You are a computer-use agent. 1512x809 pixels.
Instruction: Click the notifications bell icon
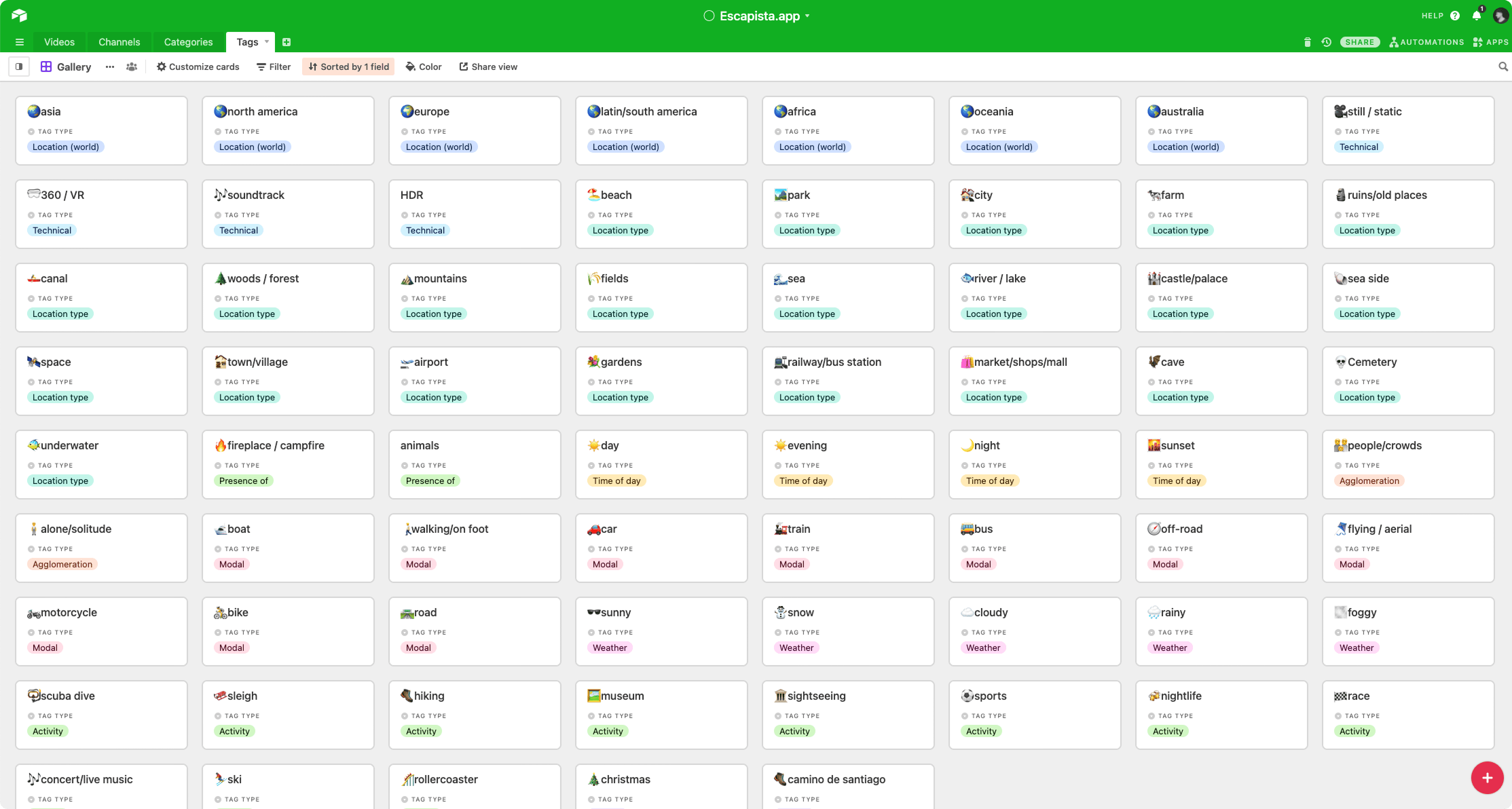1476,16
